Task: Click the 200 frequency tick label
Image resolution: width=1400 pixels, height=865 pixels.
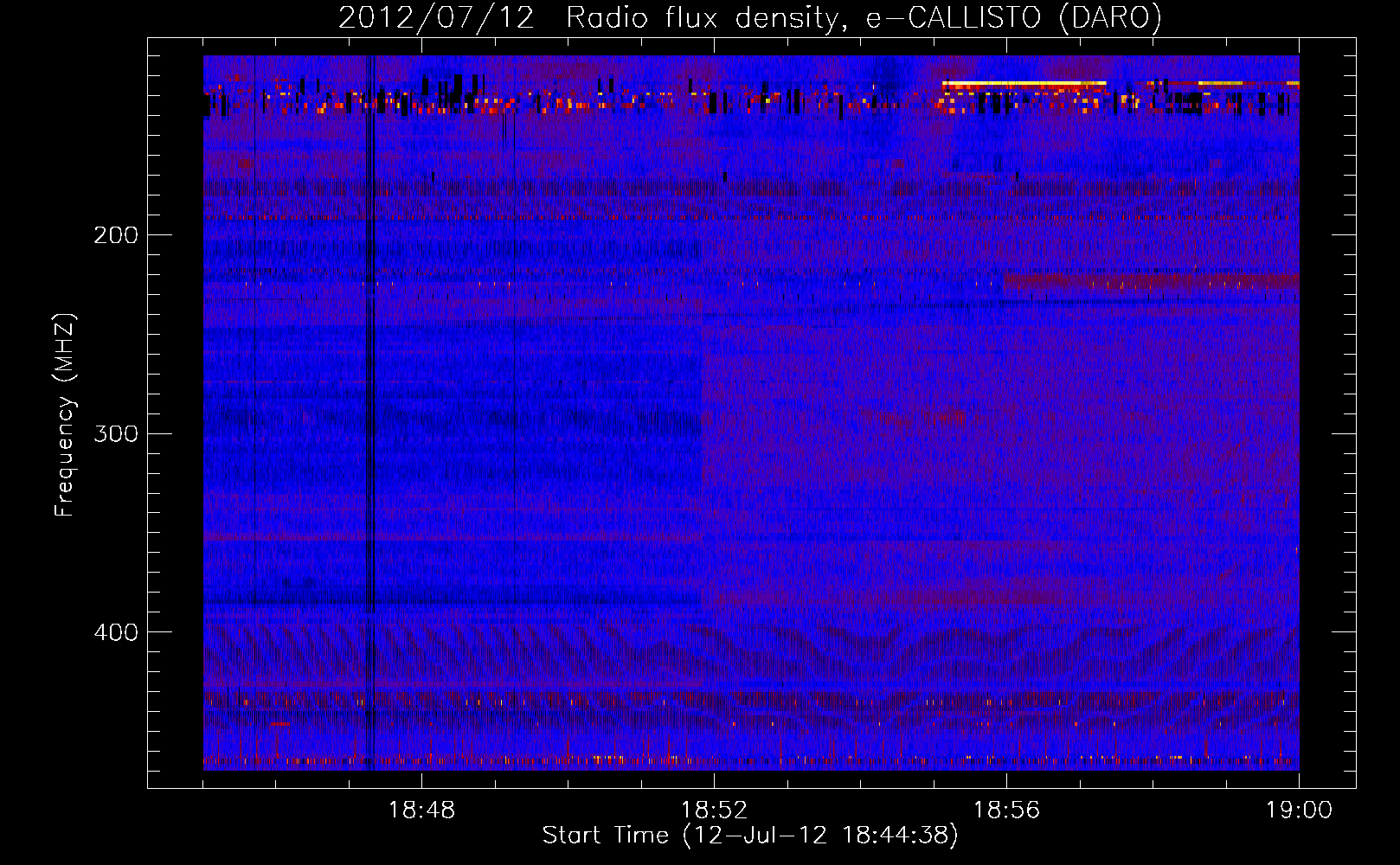Action: tap(116, 235)
